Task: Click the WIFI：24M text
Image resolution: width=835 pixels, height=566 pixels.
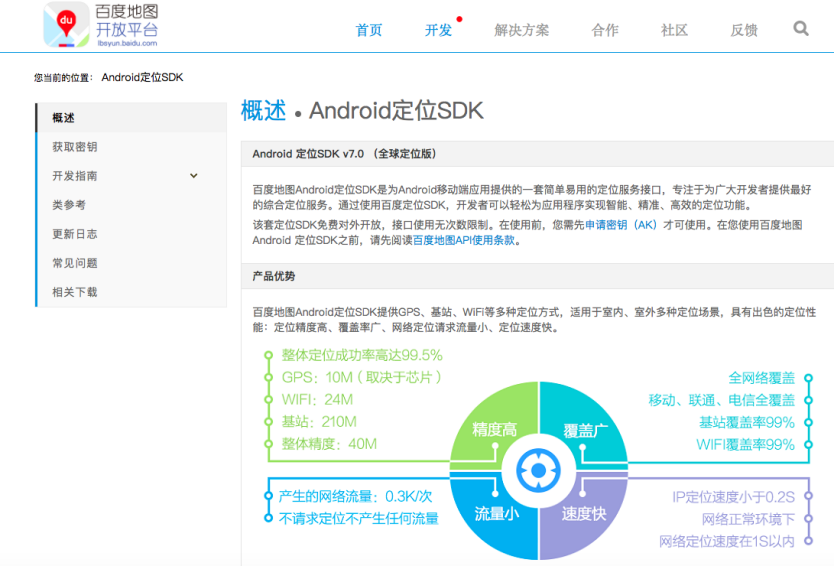Action: pyautogui.click(x=317, y=400)
